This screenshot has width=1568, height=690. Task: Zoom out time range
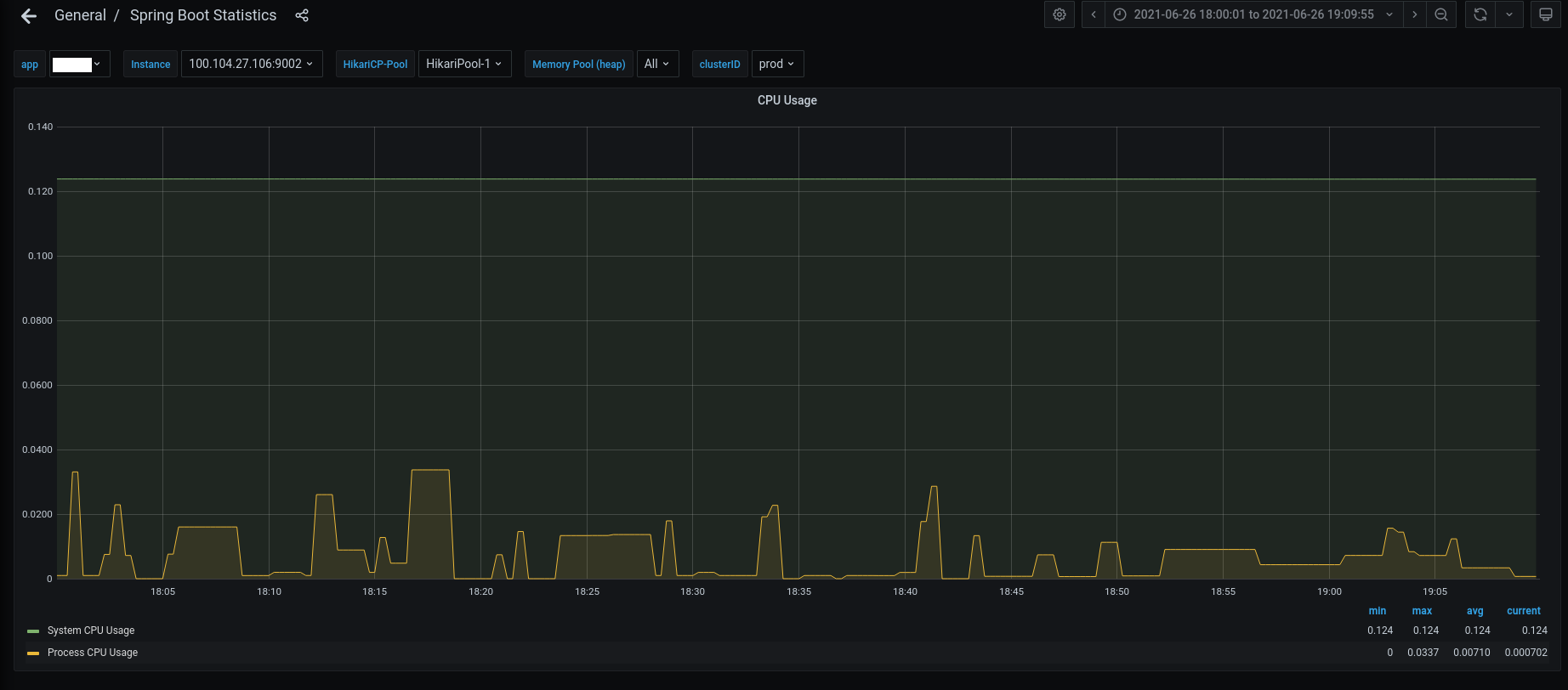click(x=1441, y=14)
